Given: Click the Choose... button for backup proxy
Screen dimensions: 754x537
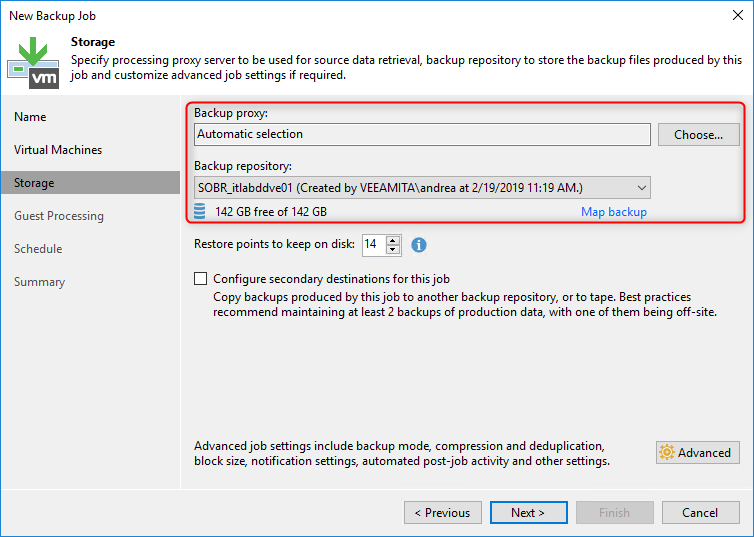Looking at the screenshot, I should tap(698, 135).
